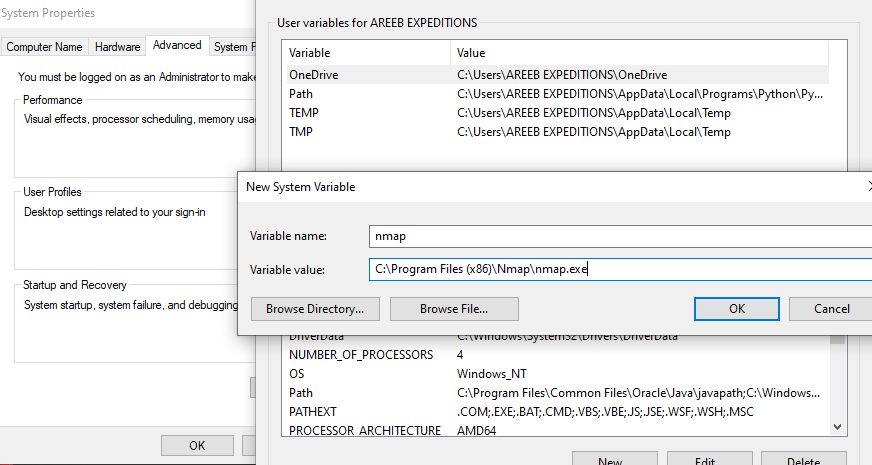Select the OS system variable row

[557, 374]
